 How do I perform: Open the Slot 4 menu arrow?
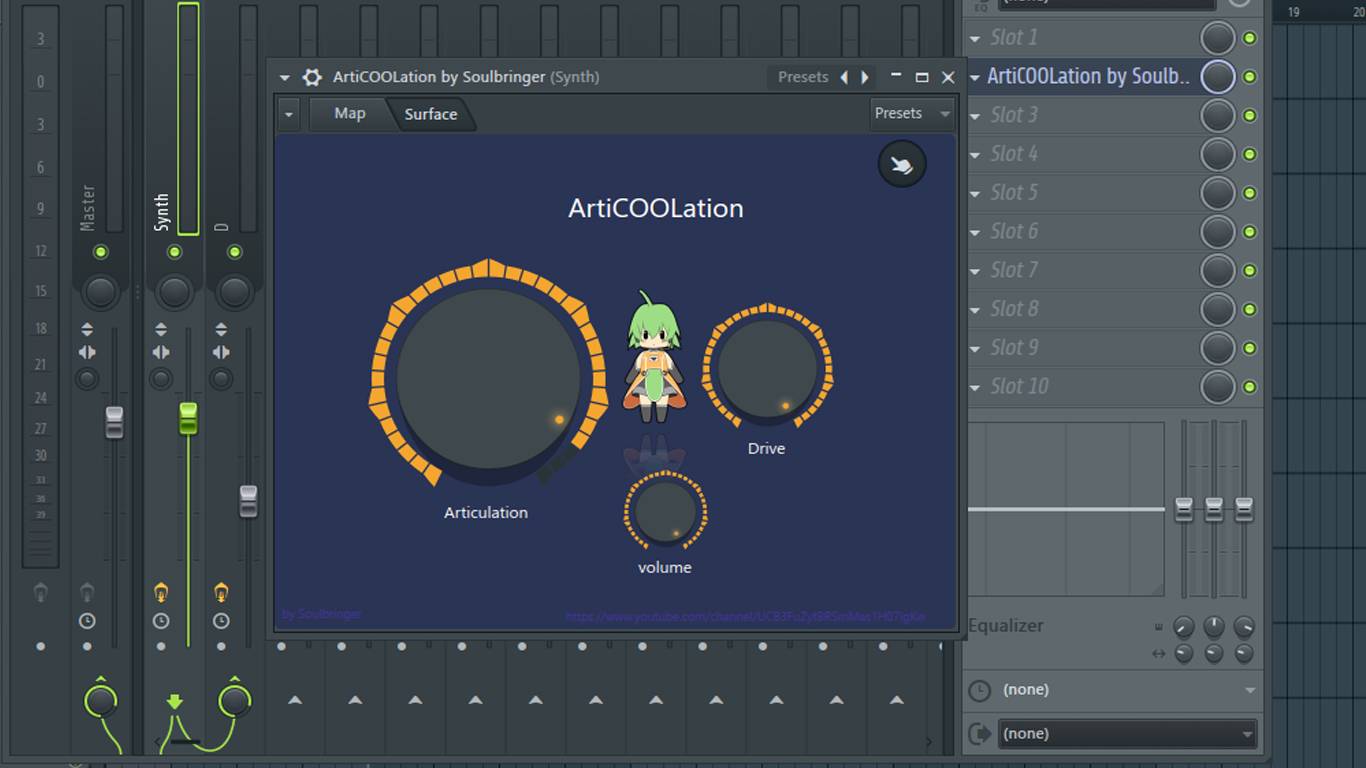tap(975, 155)
